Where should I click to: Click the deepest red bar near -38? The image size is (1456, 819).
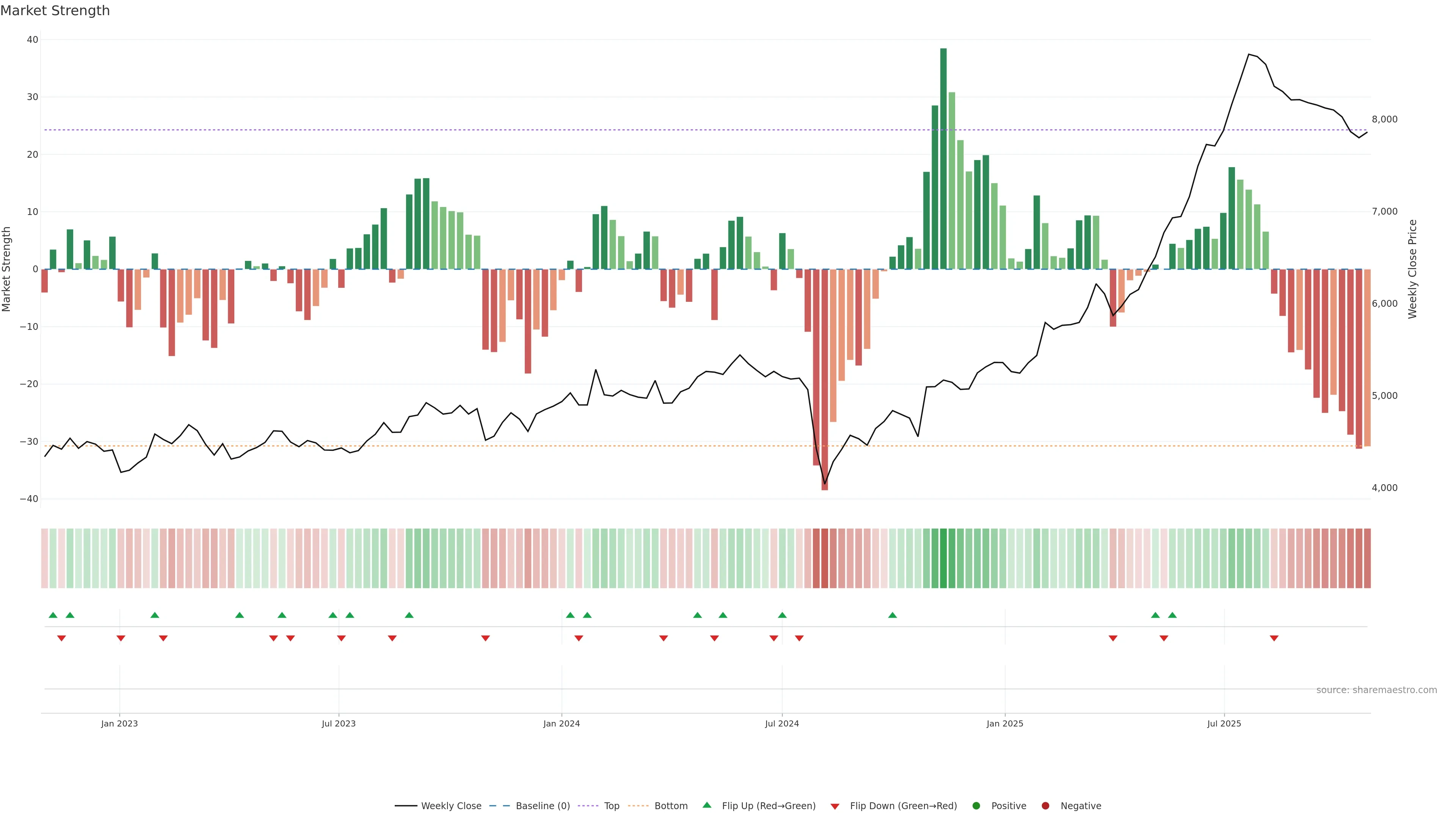[x=825, y=379]
